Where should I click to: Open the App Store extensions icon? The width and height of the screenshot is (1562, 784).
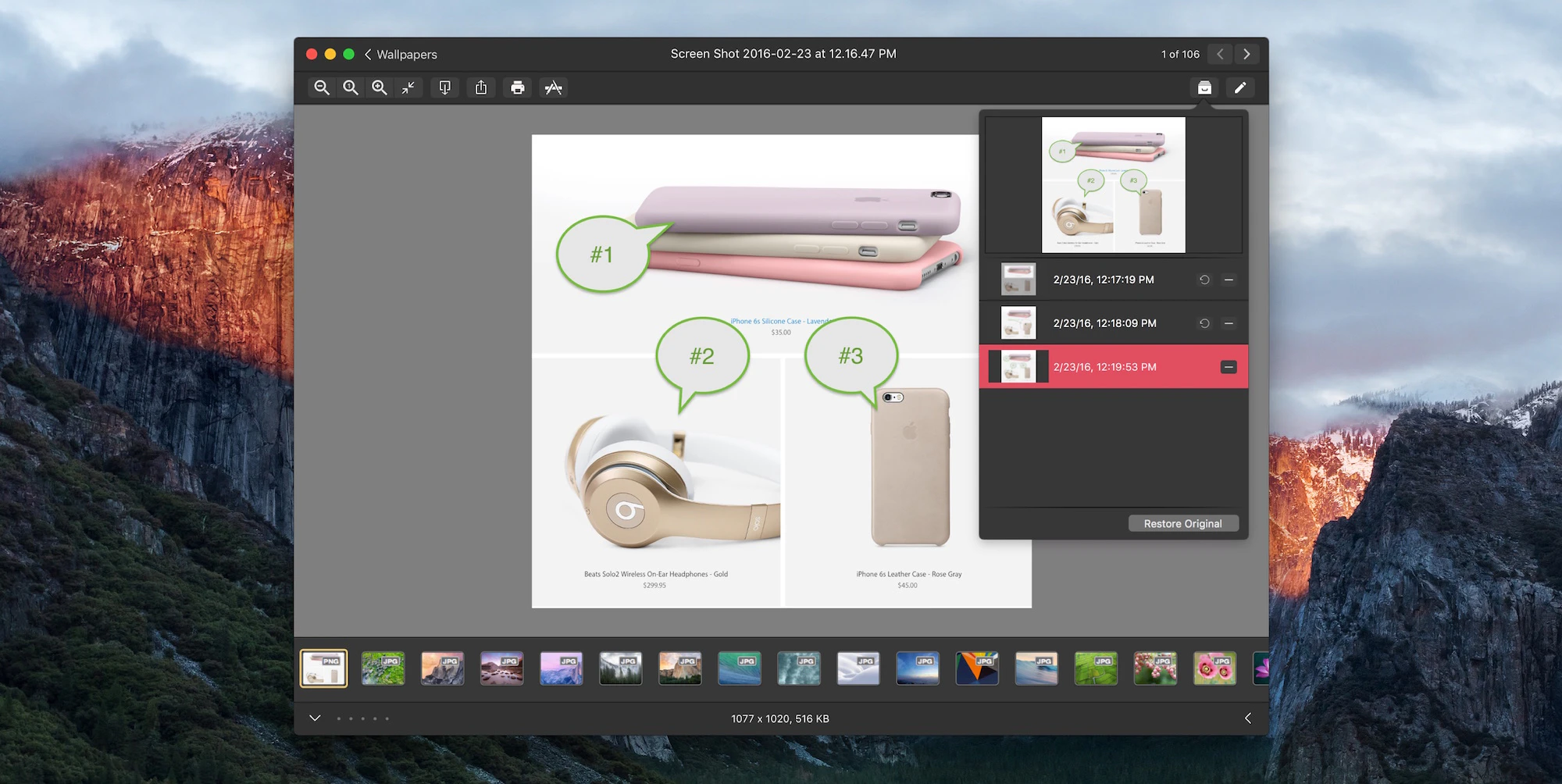[x=554, y=87]
